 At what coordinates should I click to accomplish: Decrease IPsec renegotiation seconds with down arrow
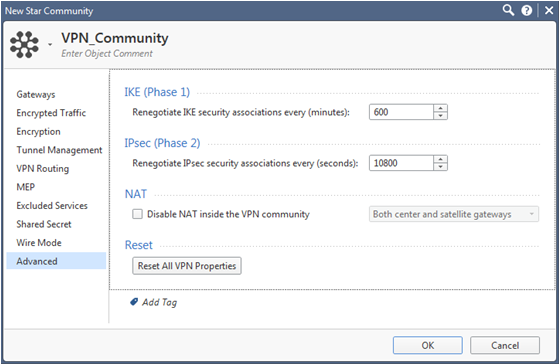tap(441, 166)
